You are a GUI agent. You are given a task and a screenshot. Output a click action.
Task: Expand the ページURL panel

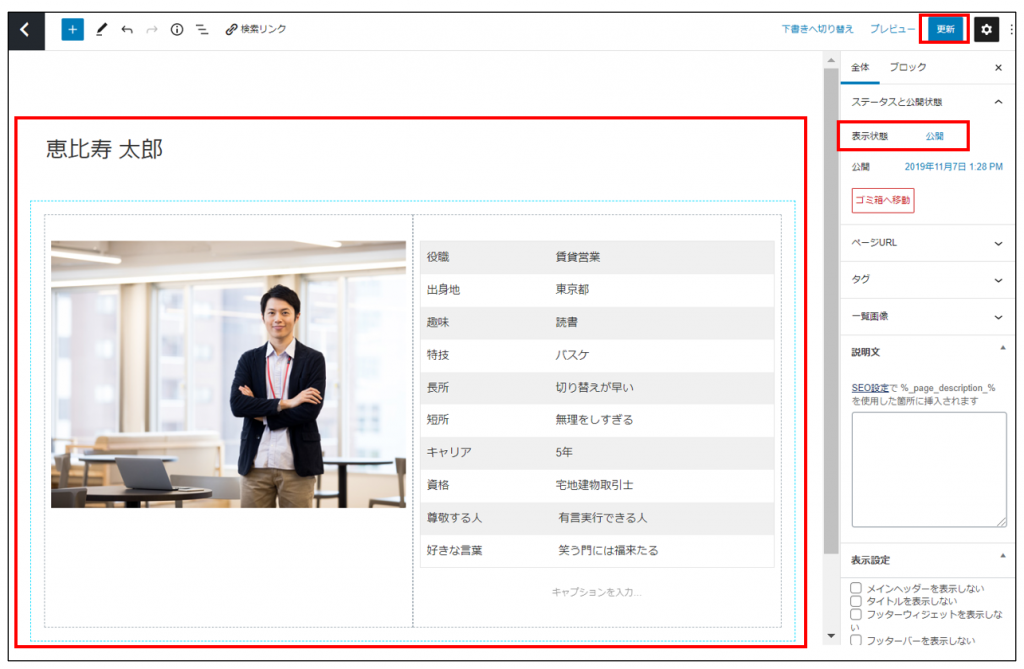click(926, 243)
